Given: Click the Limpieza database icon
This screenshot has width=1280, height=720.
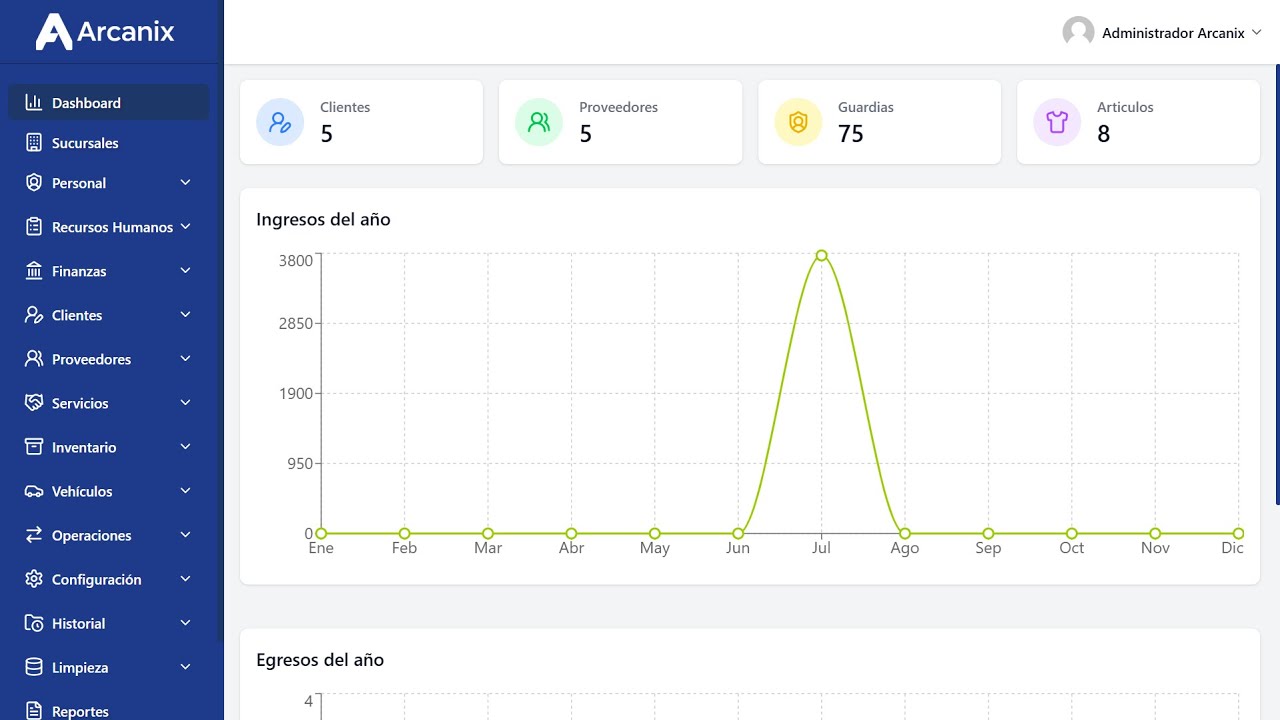Looking at the screenshot, I should click(x=34, y=667).
